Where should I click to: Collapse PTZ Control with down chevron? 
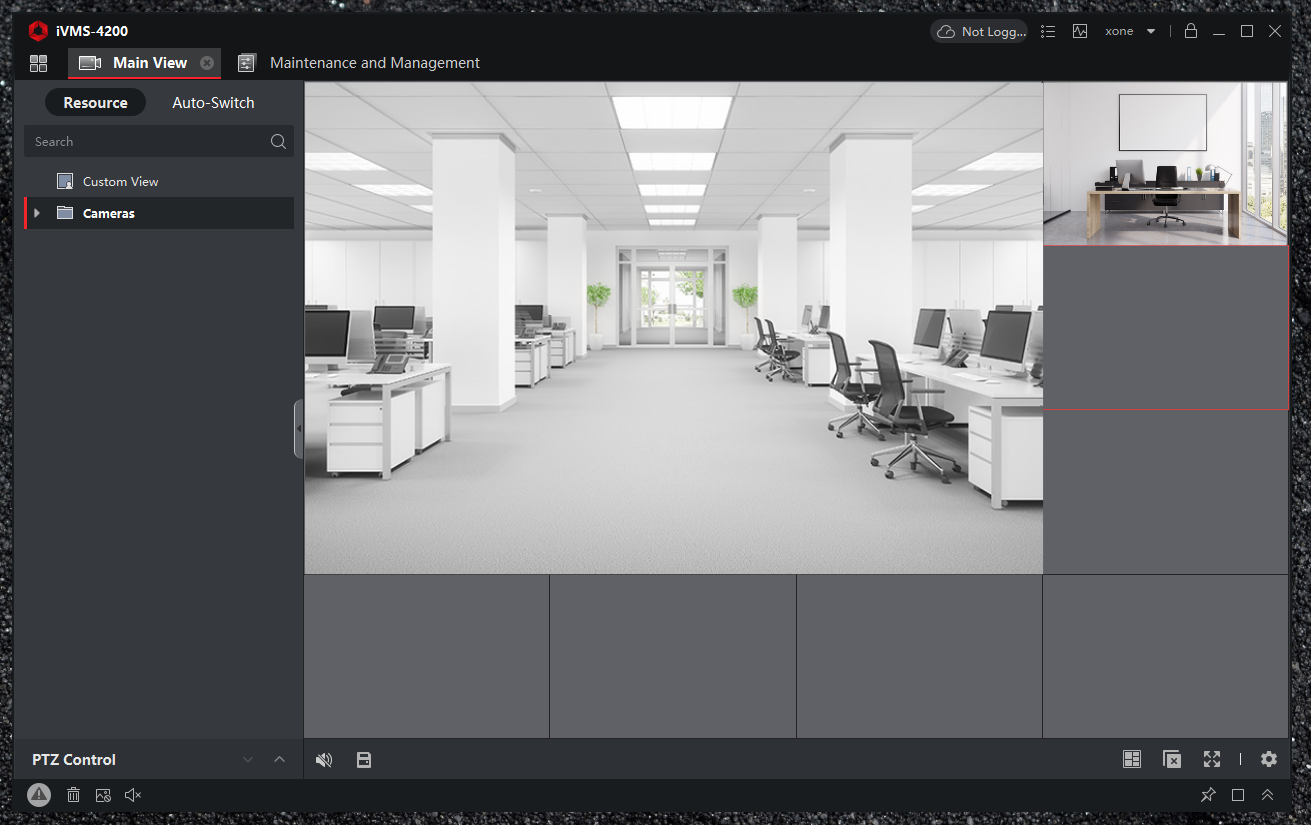click(248, 760)
